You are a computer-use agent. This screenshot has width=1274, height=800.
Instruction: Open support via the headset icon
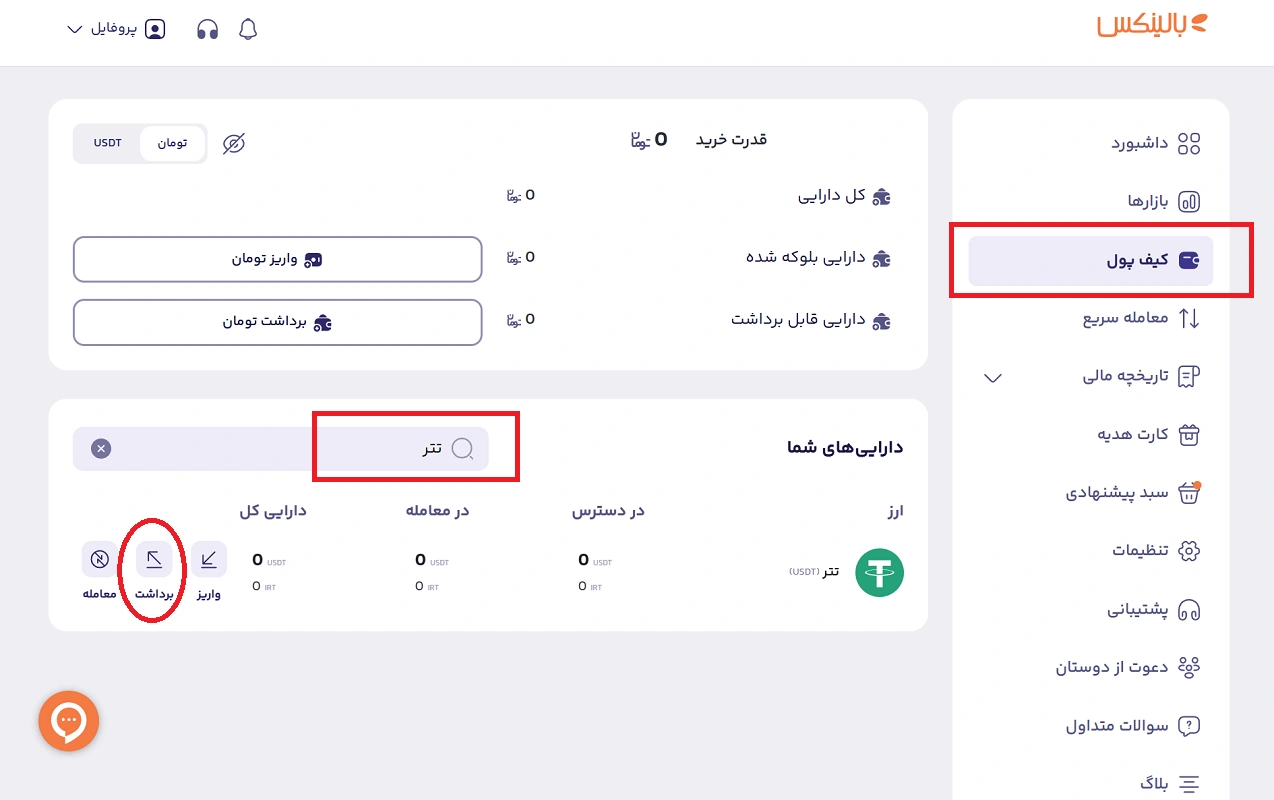pyautogui.click(x=207, y=29)
